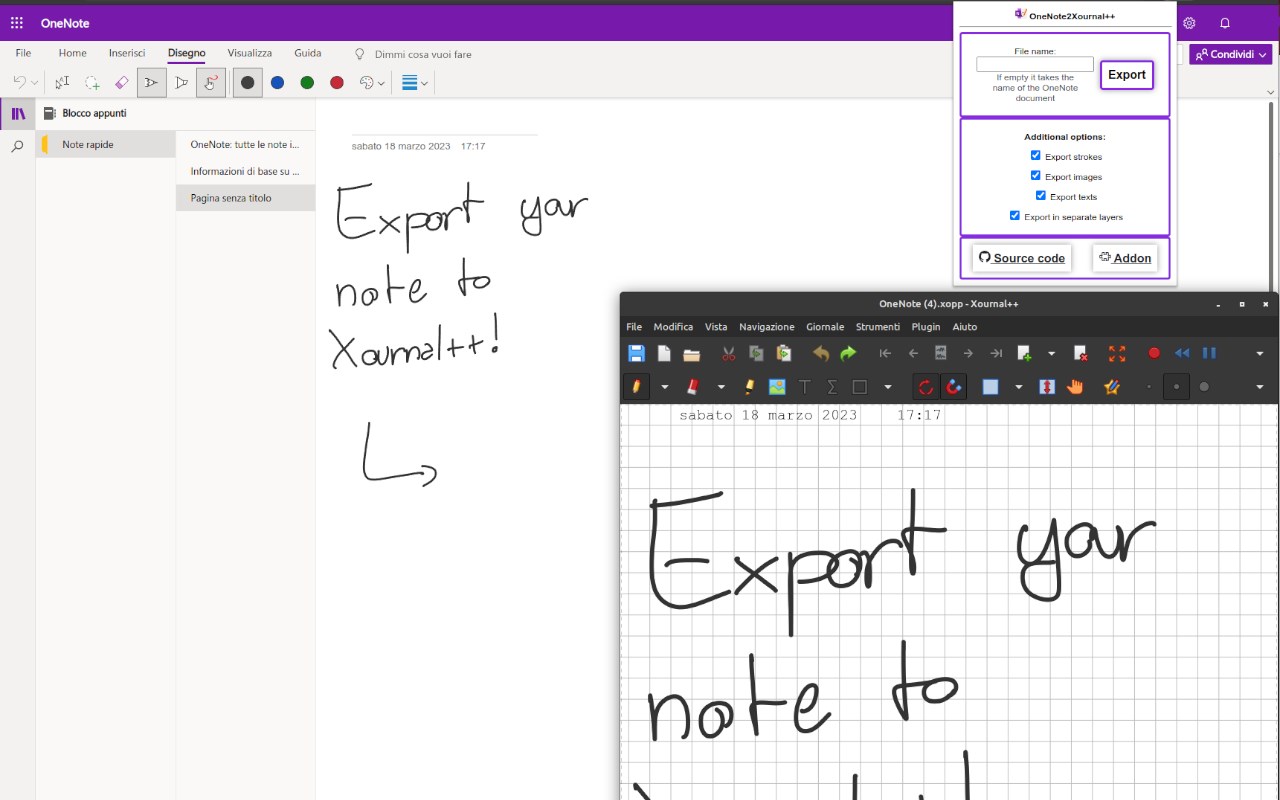Click the LaTeX sigma tool in Xournal++
This screenshot has width=1280, height=800.
(x=832, y=386)
